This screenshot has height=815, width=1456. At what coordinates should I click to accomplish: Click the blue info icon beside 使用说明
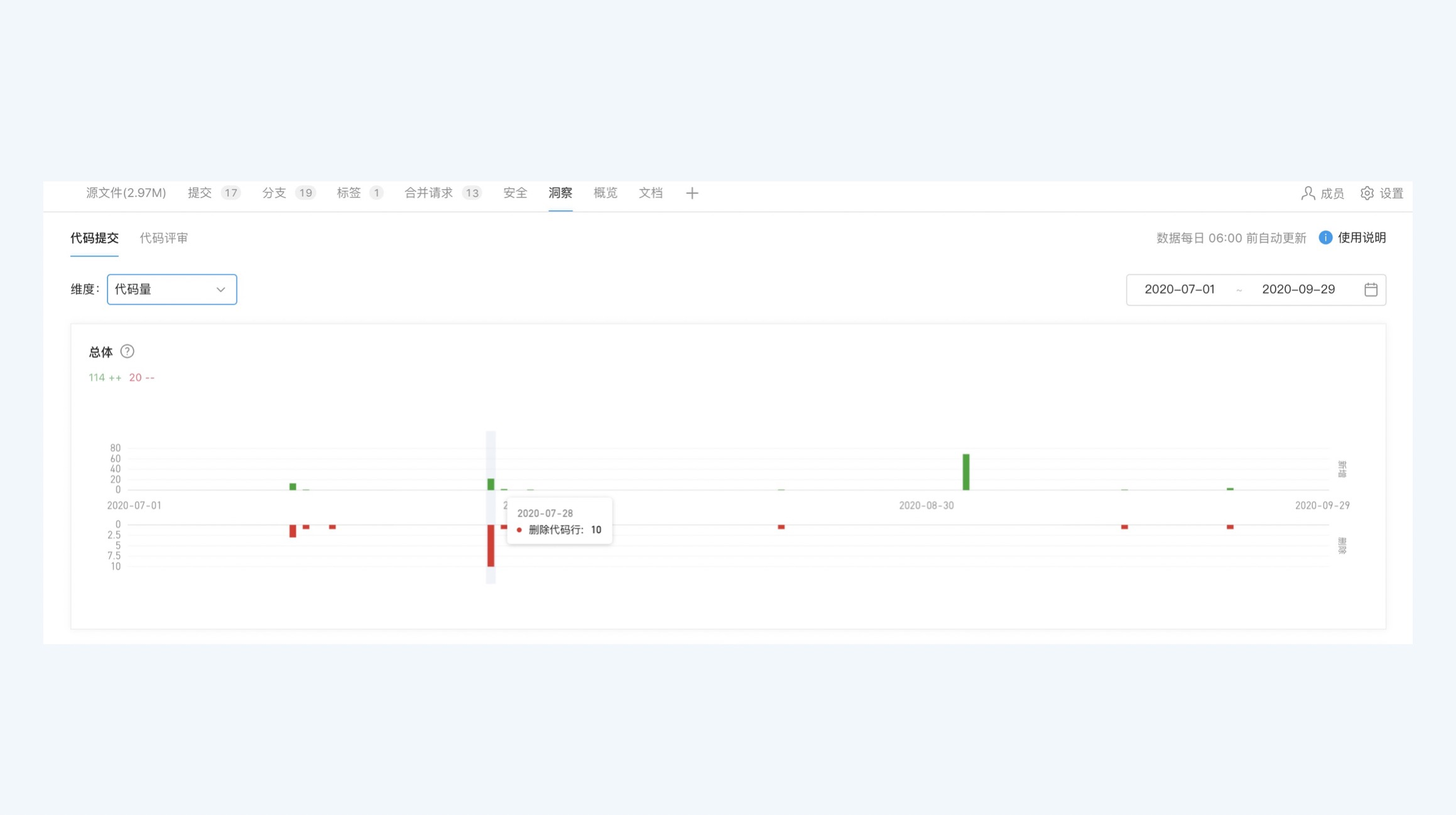[x=1325, y=237]
